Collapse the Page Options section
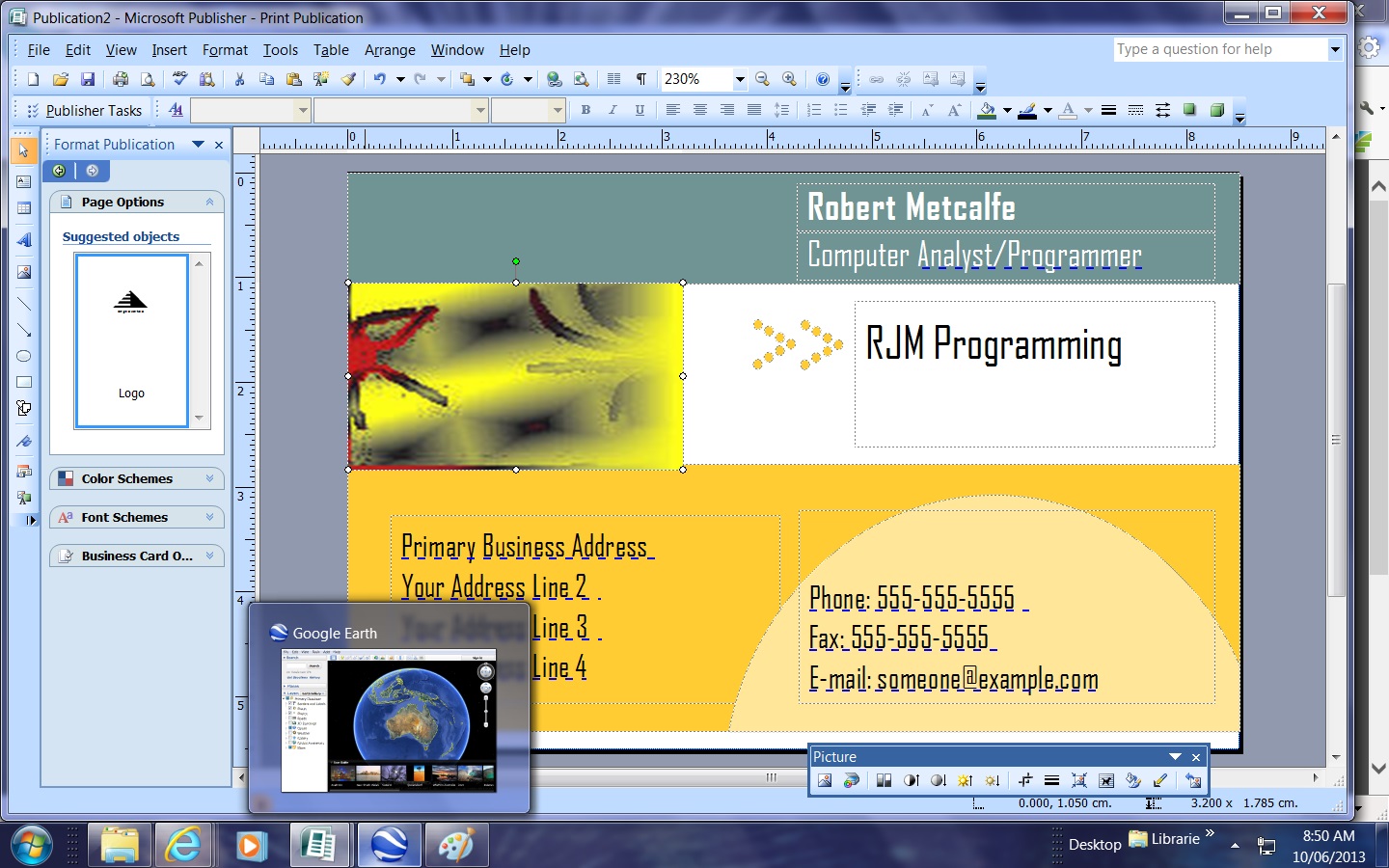Screen dimensions: 1389x868 point(209,202)
